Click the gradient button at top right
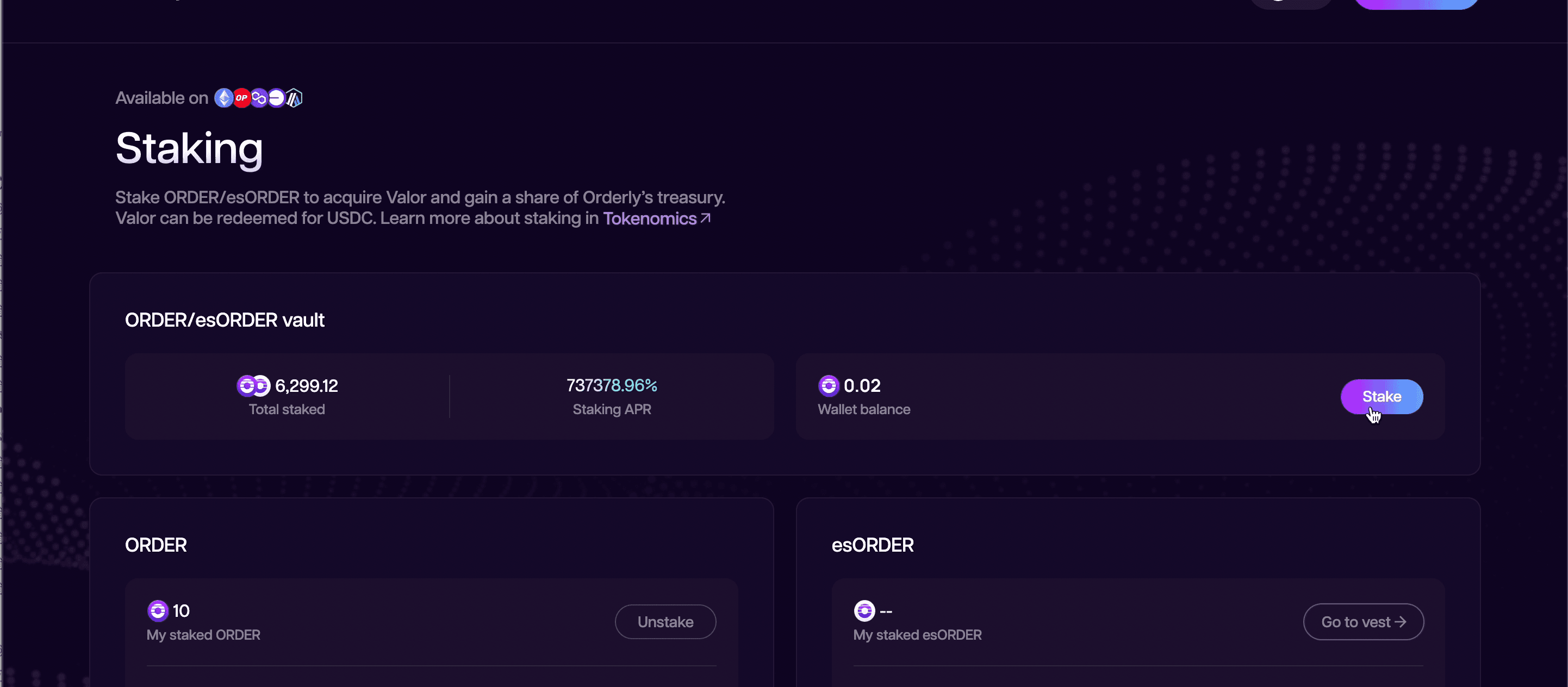 1416,3
